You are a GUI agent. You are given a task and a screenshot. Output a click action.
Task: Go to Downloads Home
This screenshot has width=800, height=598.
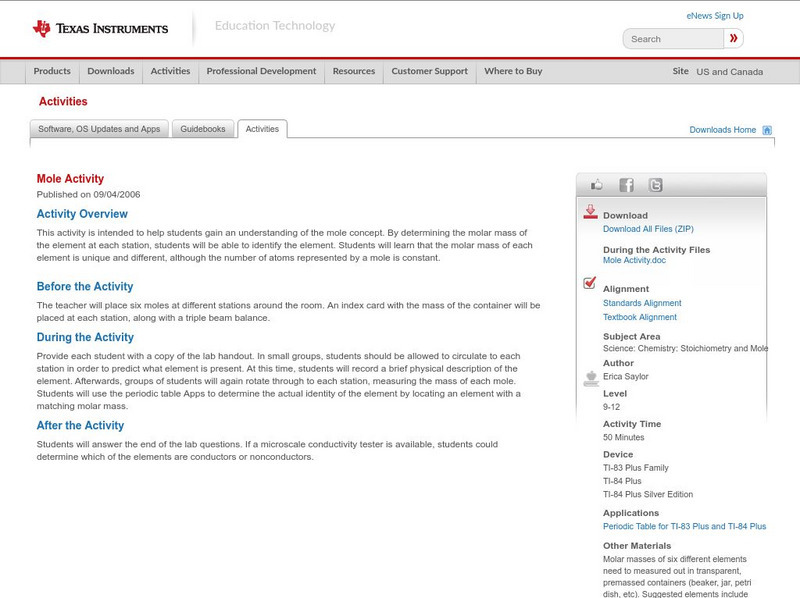click(x=722, y=130)
